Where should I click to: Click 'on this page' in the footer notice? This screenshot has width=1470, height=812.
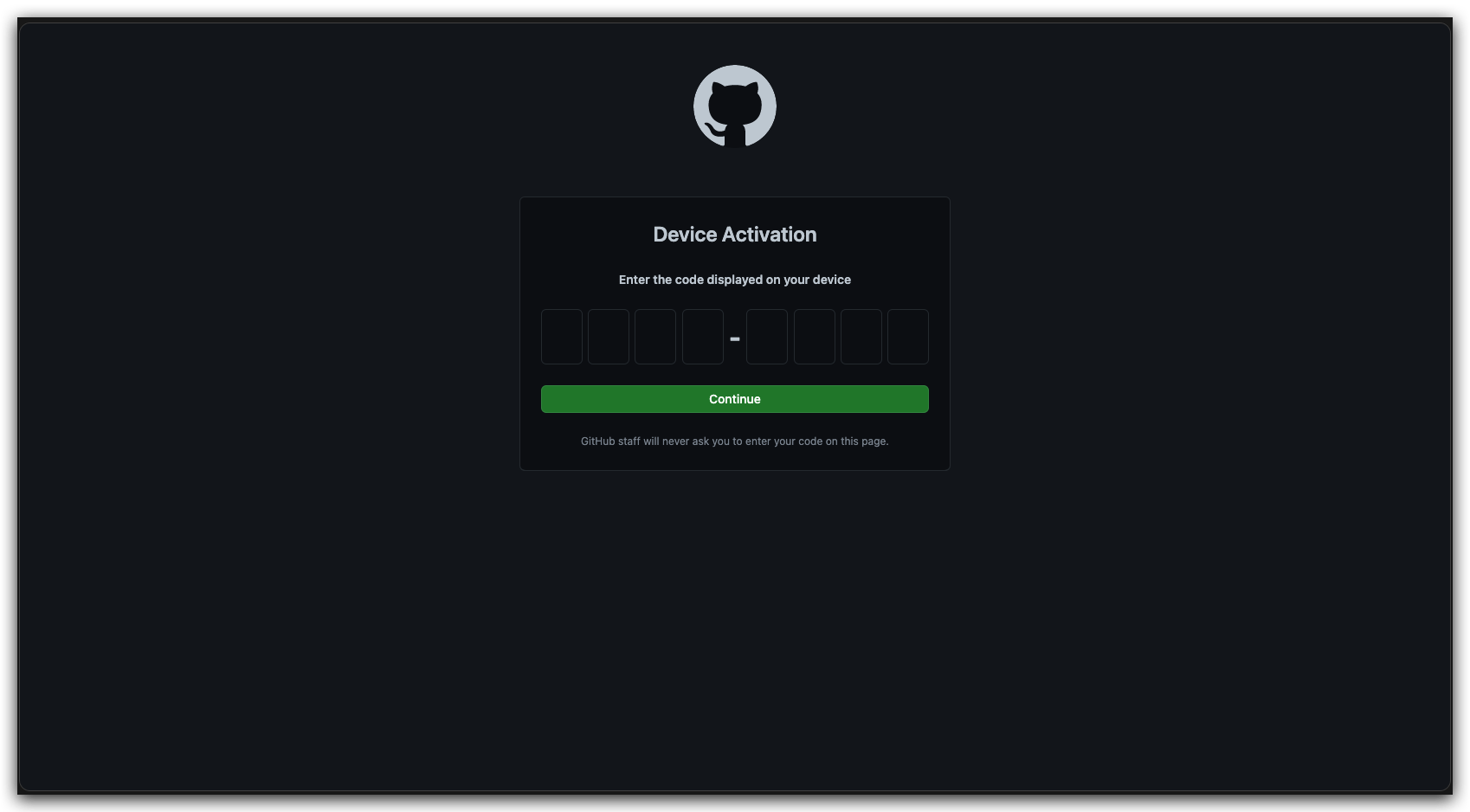(x=856, y=441)
